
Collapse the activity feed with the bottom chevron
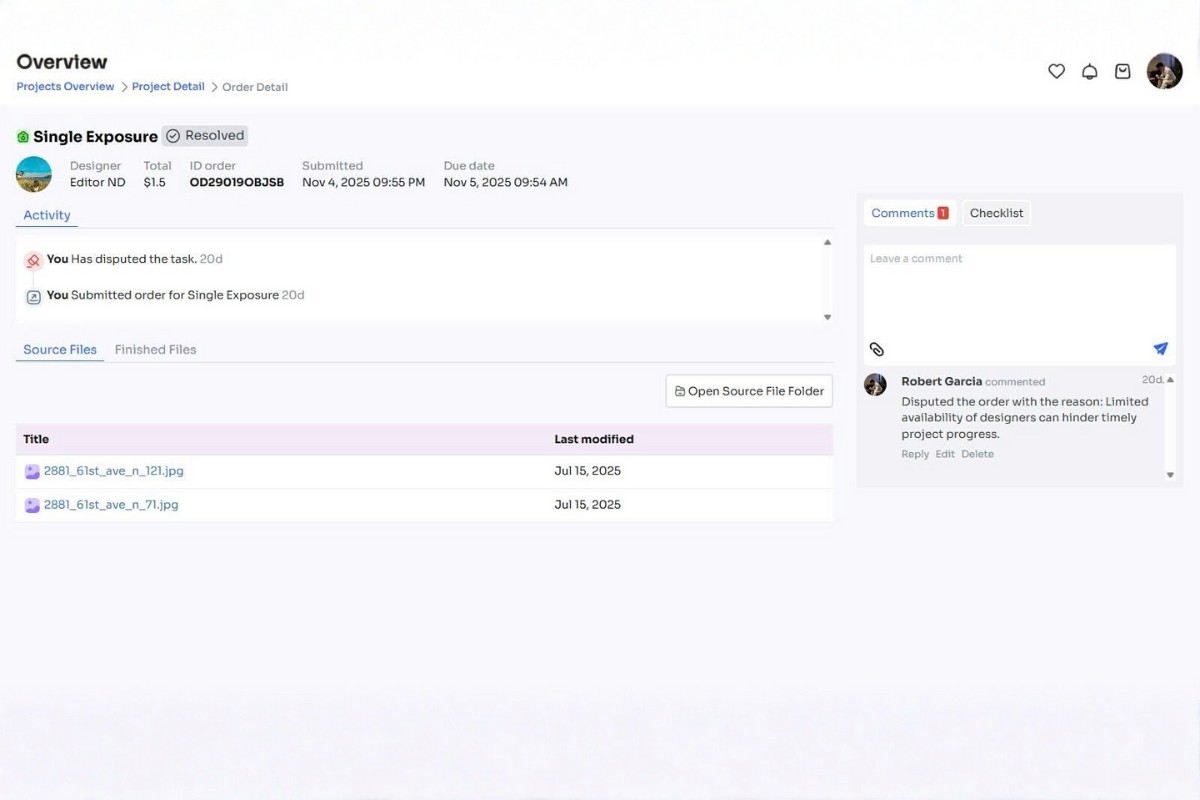pos(826,316)
